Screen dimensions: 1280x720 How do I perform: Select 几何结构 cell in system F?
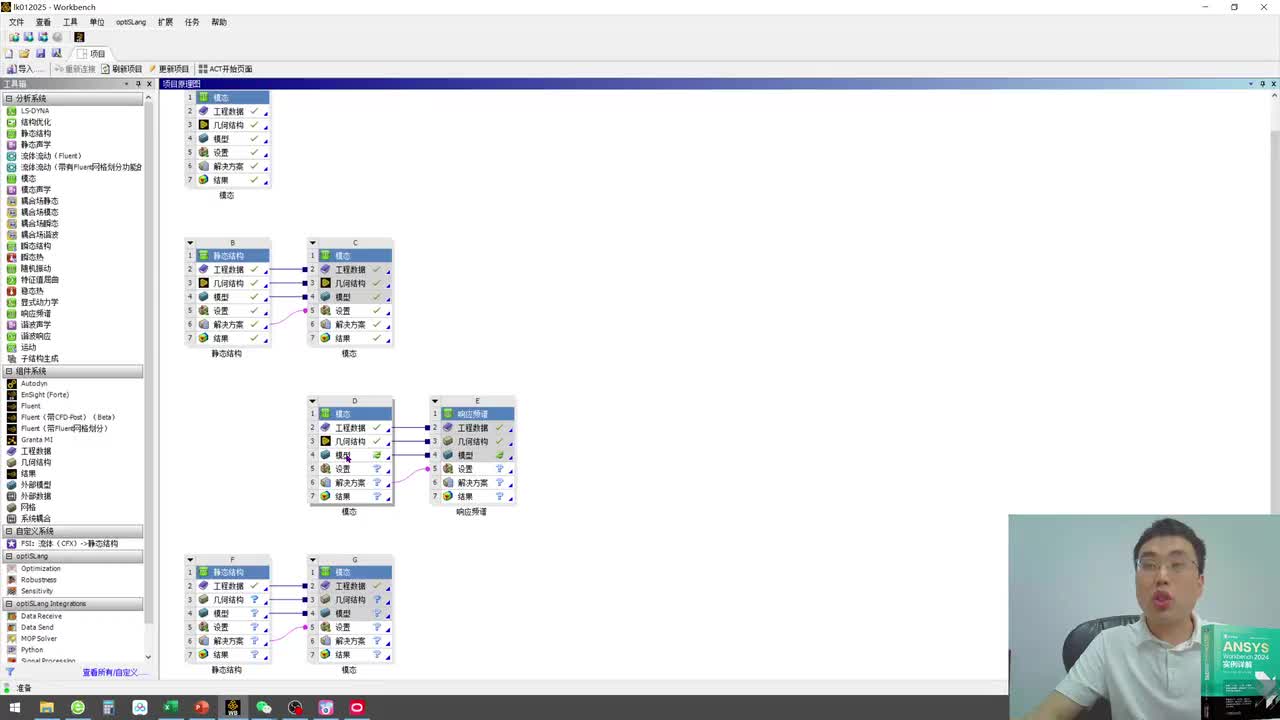(233, 600)
